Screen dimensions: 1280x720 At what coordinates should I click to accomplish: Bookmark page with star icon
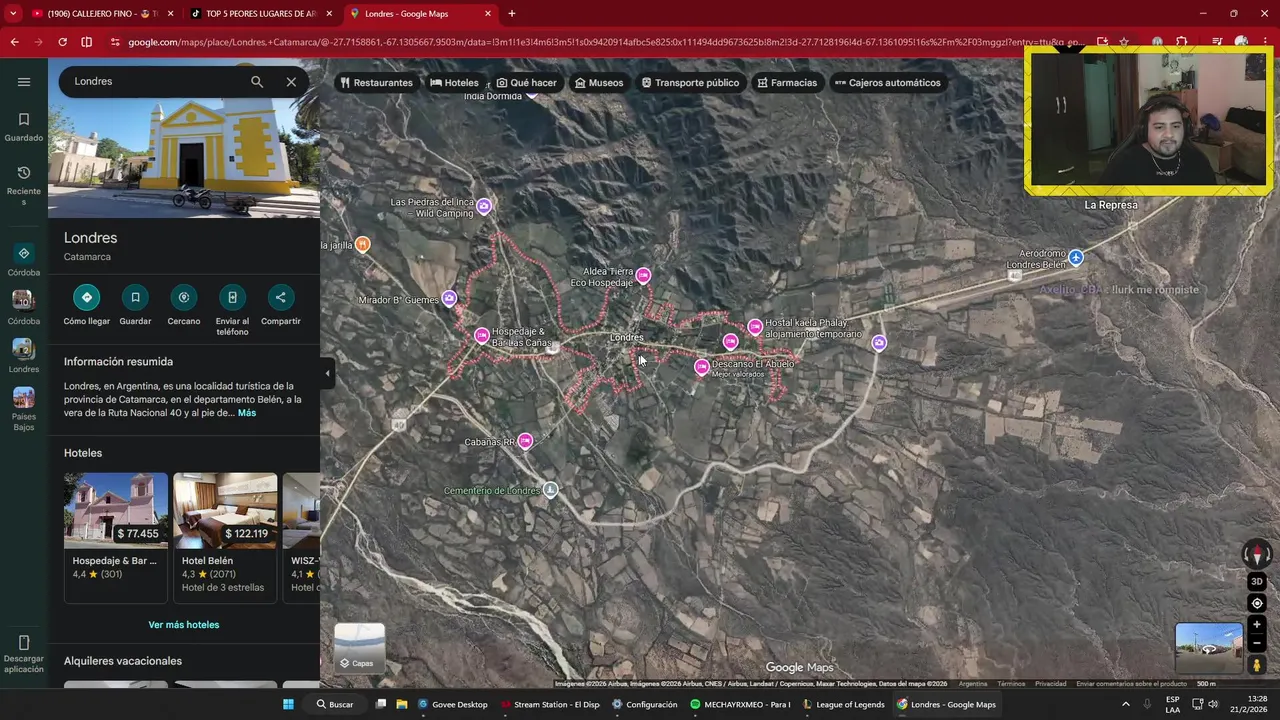click(x=1124, y=42)
